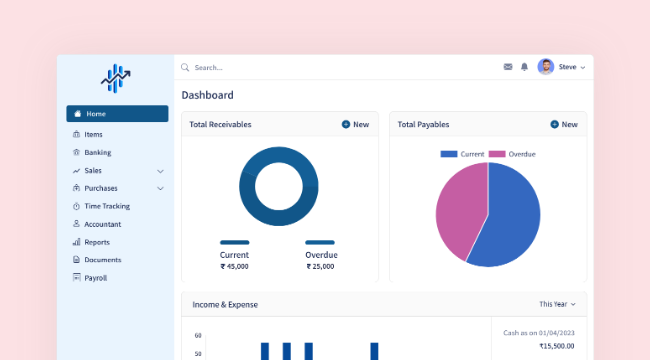Click the receivables donut chart

(279, 186)
